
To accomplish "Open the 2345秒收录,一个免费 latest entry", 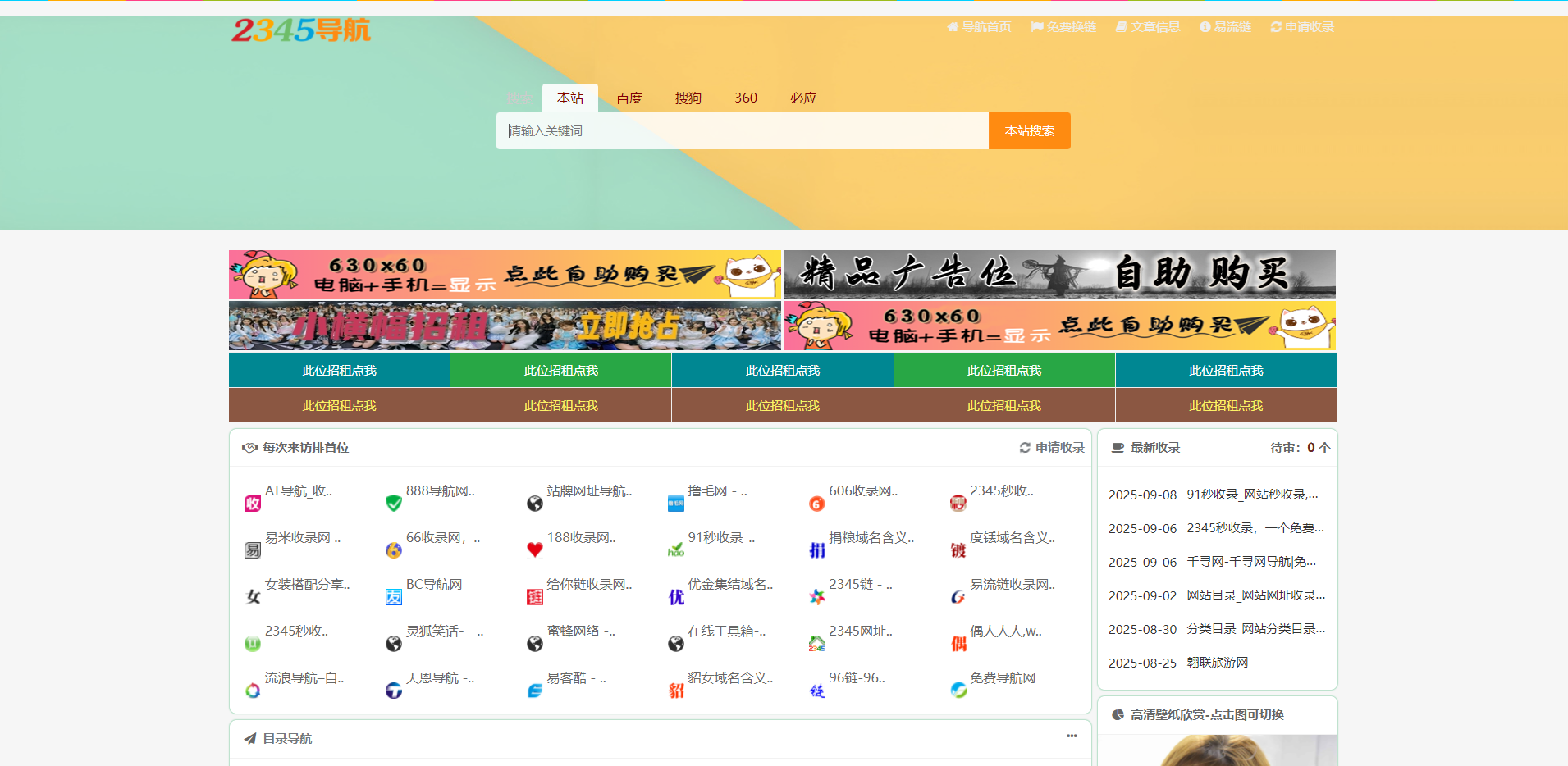I will (x=1255, y=528).
